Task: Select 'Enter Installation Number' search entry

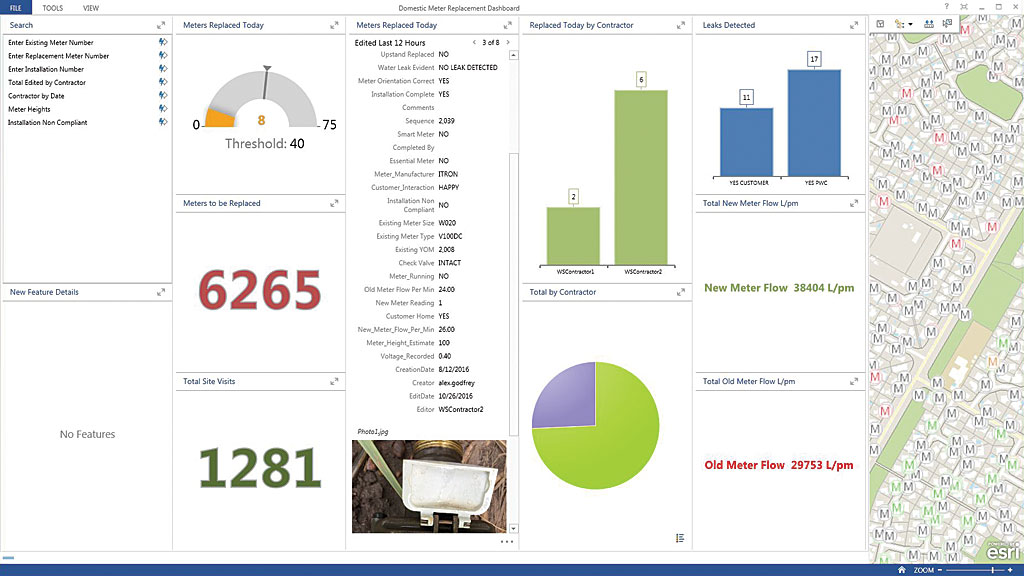Action: click(x=46, y=69)
